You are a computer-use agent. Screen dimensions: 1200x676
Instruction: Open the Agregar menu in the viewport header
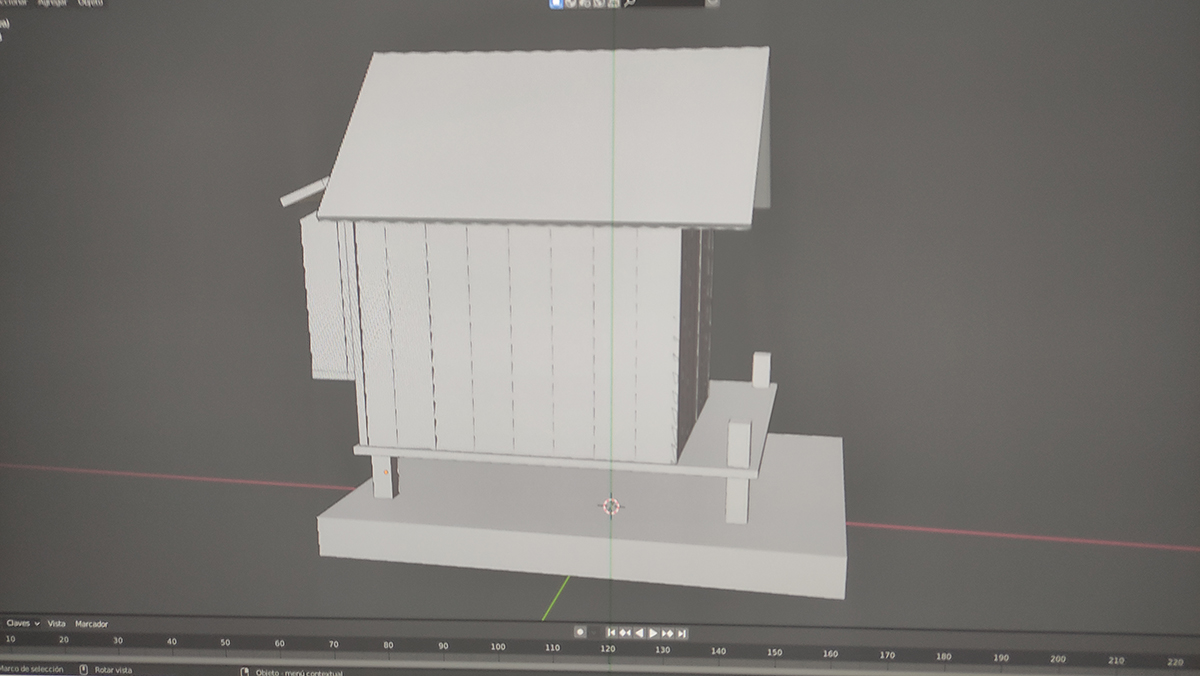pyautogui.click(x=50, y=3)
